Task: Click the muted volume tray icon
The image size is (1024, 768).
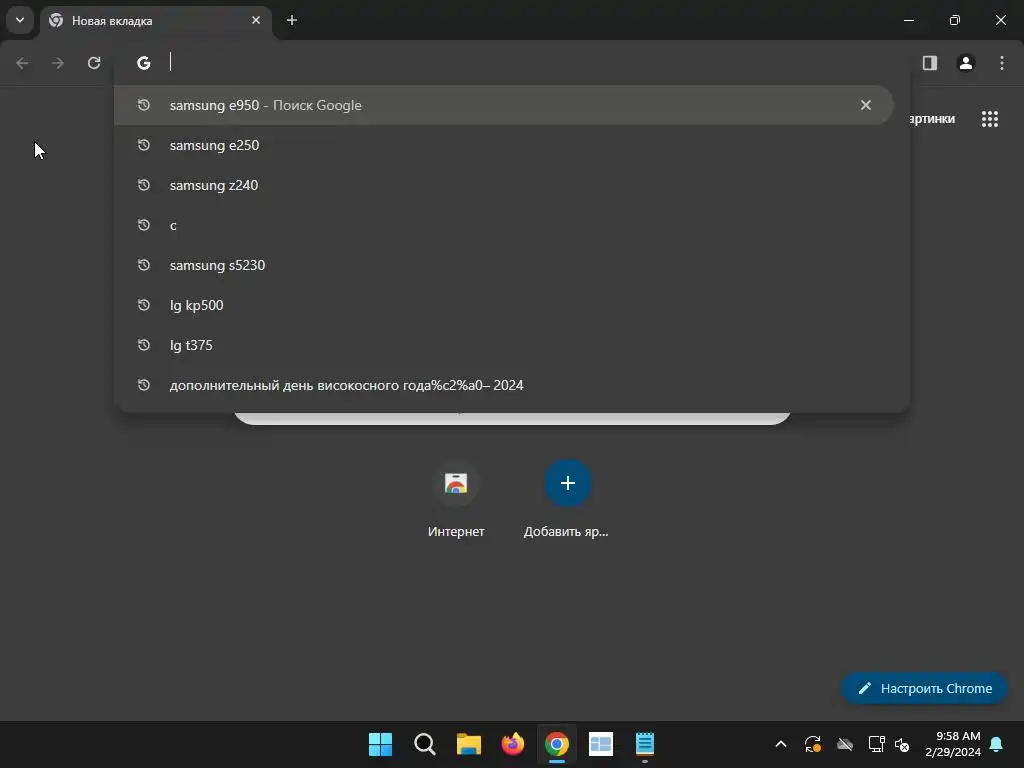Action: pos(903,744)
